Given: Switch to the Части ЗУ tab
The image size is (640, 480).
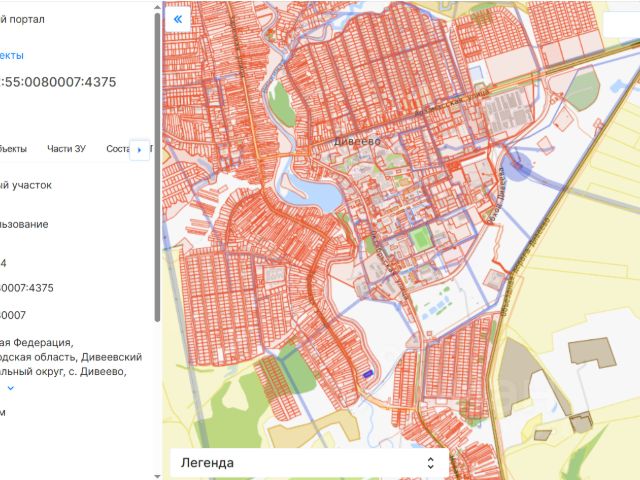Looking at the screenshot, I should click(x=67, y=149).
